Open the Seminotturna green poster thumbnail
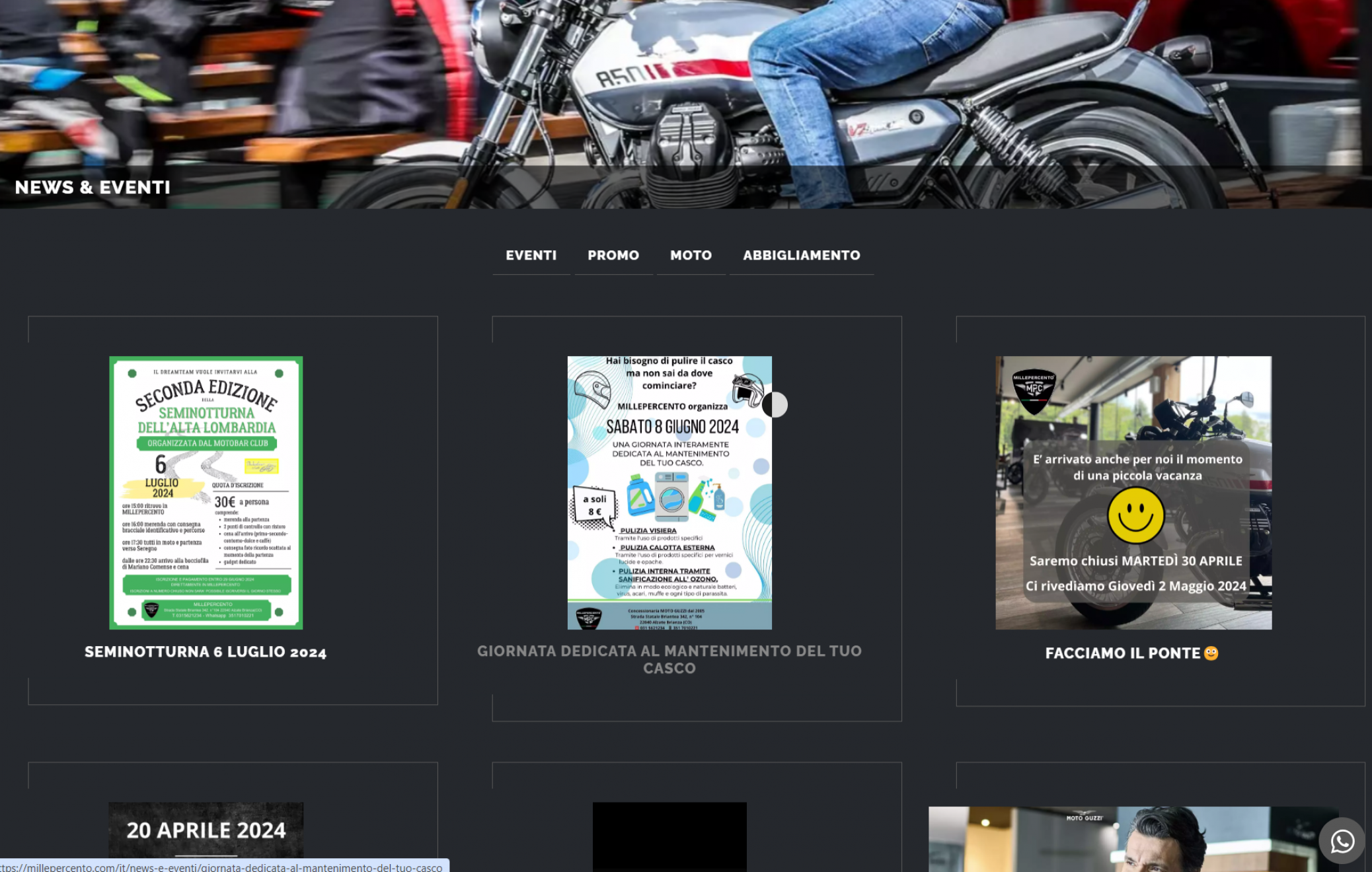1372x872 pixels. pos(206,493)
